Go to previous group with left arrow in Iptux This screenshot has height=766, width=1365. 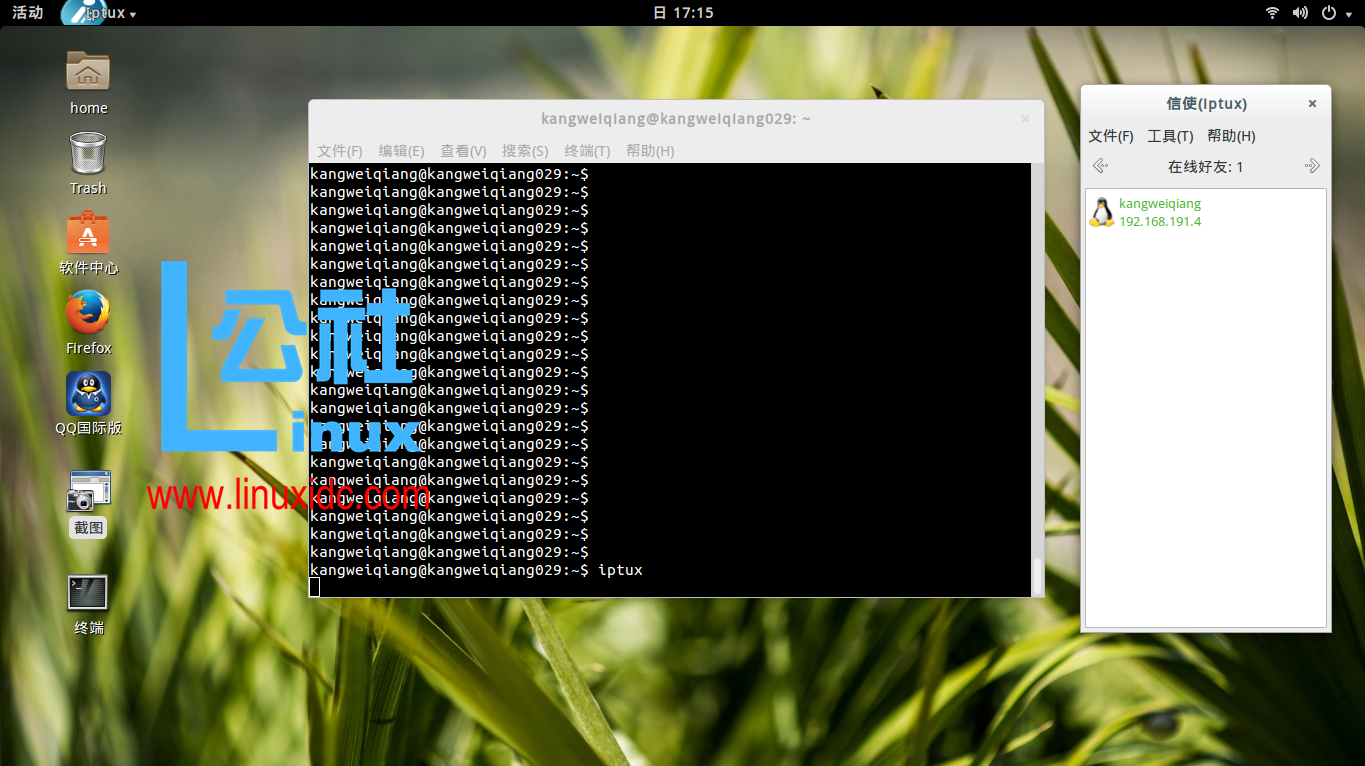(1100, 166)
